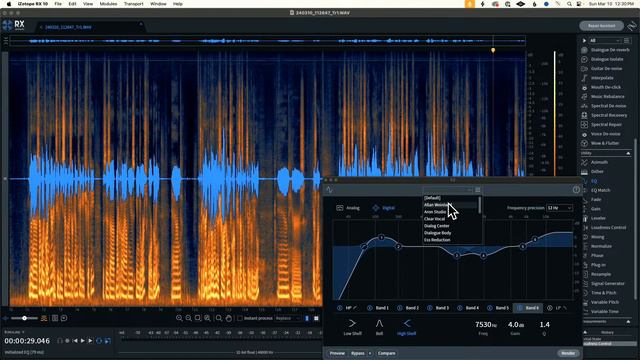Click the Preview button
This screenshot has width=640, height=360.
pyautogui.click(x=337, y=353)
